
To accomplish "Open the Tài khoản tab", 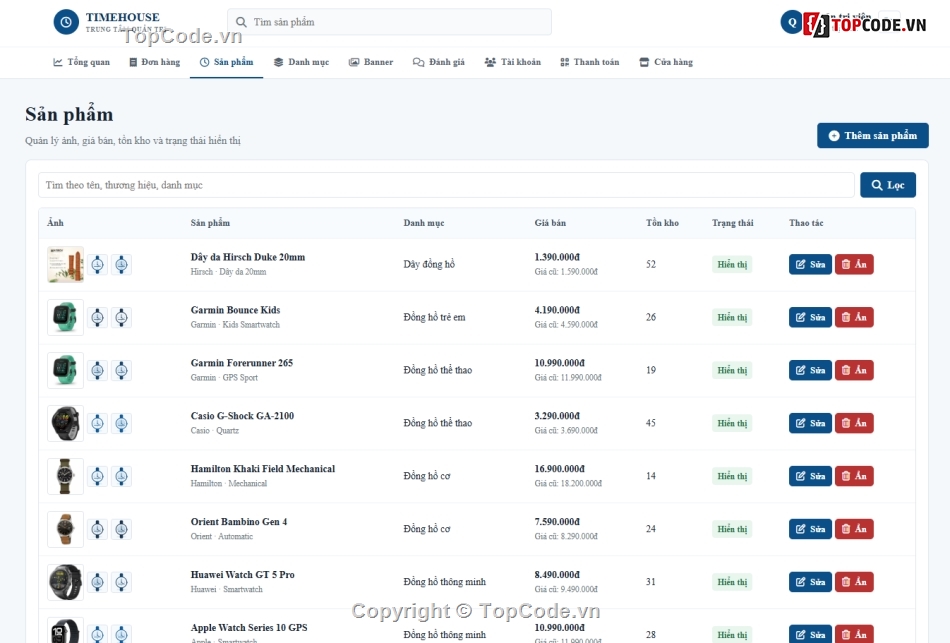I will (513, 62).
